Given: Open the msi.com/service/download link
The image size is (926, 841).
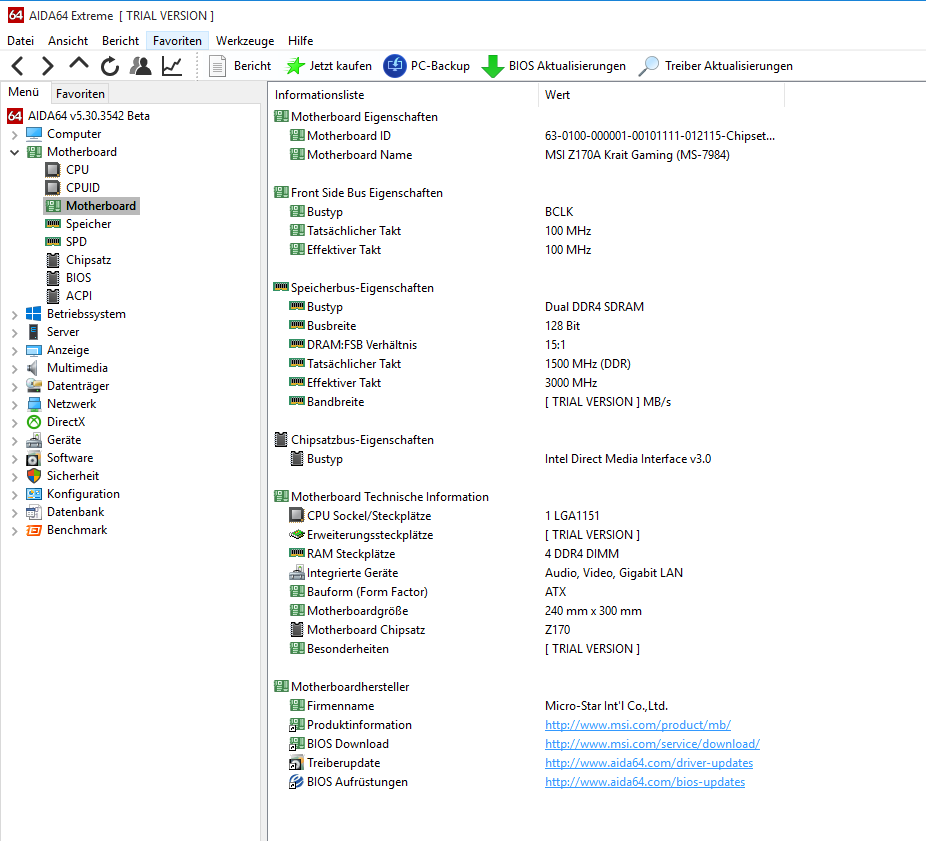Looking at the screenshot, I should (652, 744).
